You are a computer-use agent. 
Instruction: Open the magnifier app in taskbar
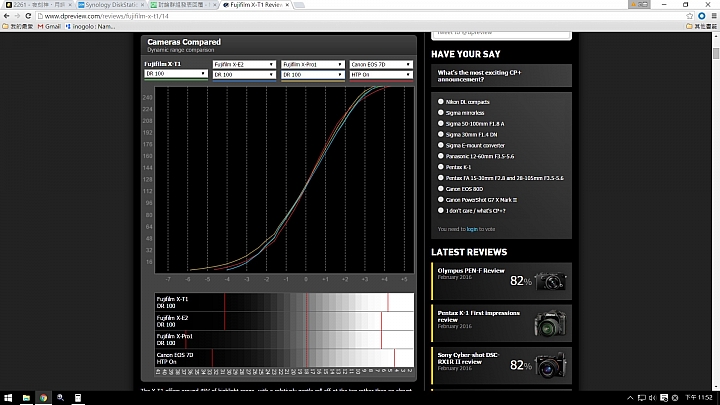click(60, 398)
